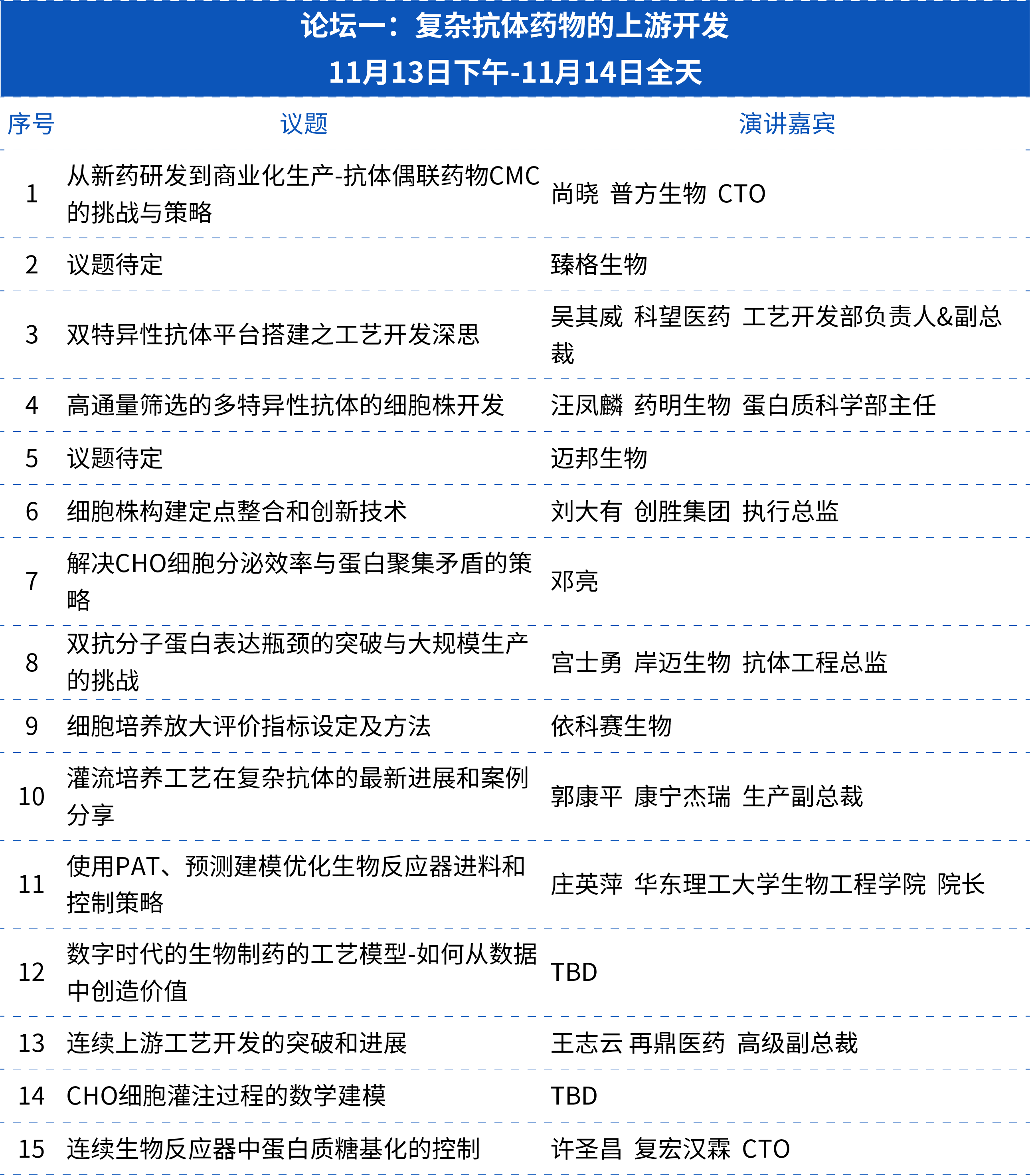Select the TBD speaker in row 12
The height and width of the screenshot is (1176, 1030).
(x=574, y=972)
